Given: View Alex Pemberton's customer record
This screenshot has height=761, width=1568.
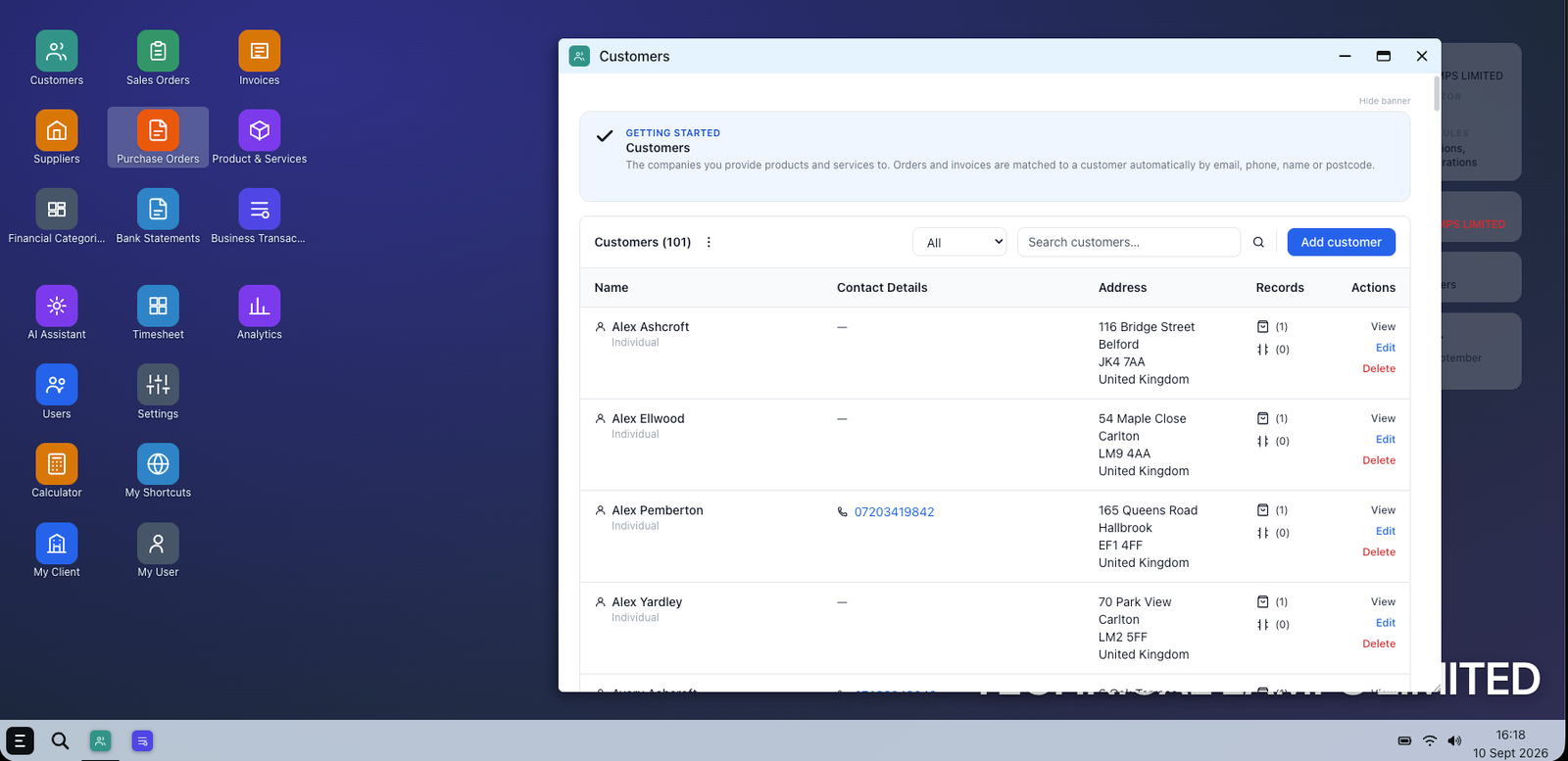Looking at the screenshot, I should [1383, 510].
